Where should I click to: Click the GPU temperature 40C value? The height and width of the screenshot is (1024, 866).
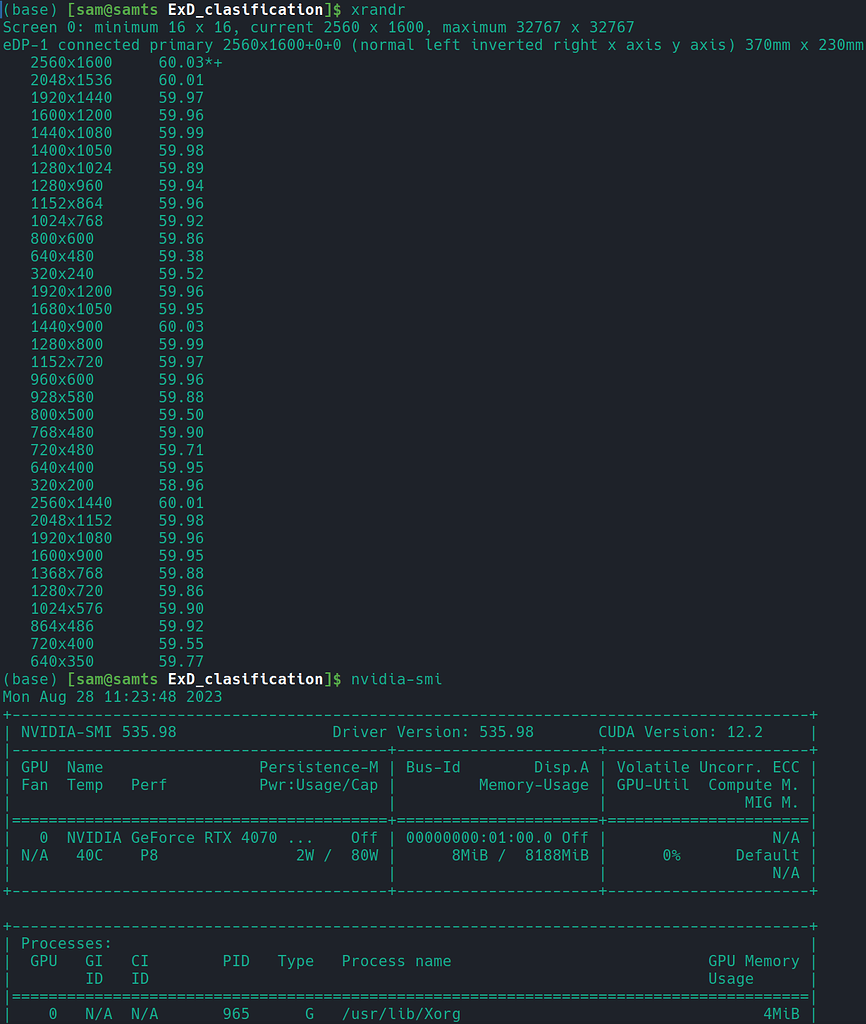(x=85, y=855)
